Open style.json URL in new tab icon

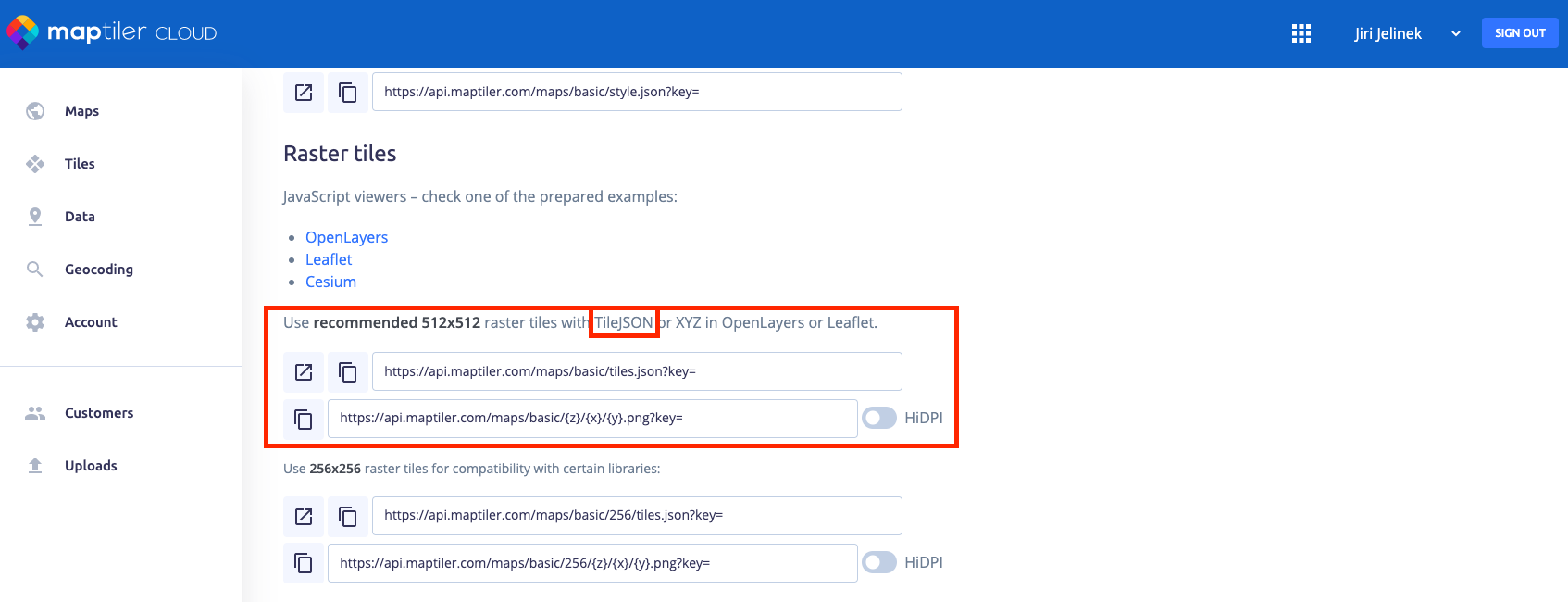click(x=304, y=93)
